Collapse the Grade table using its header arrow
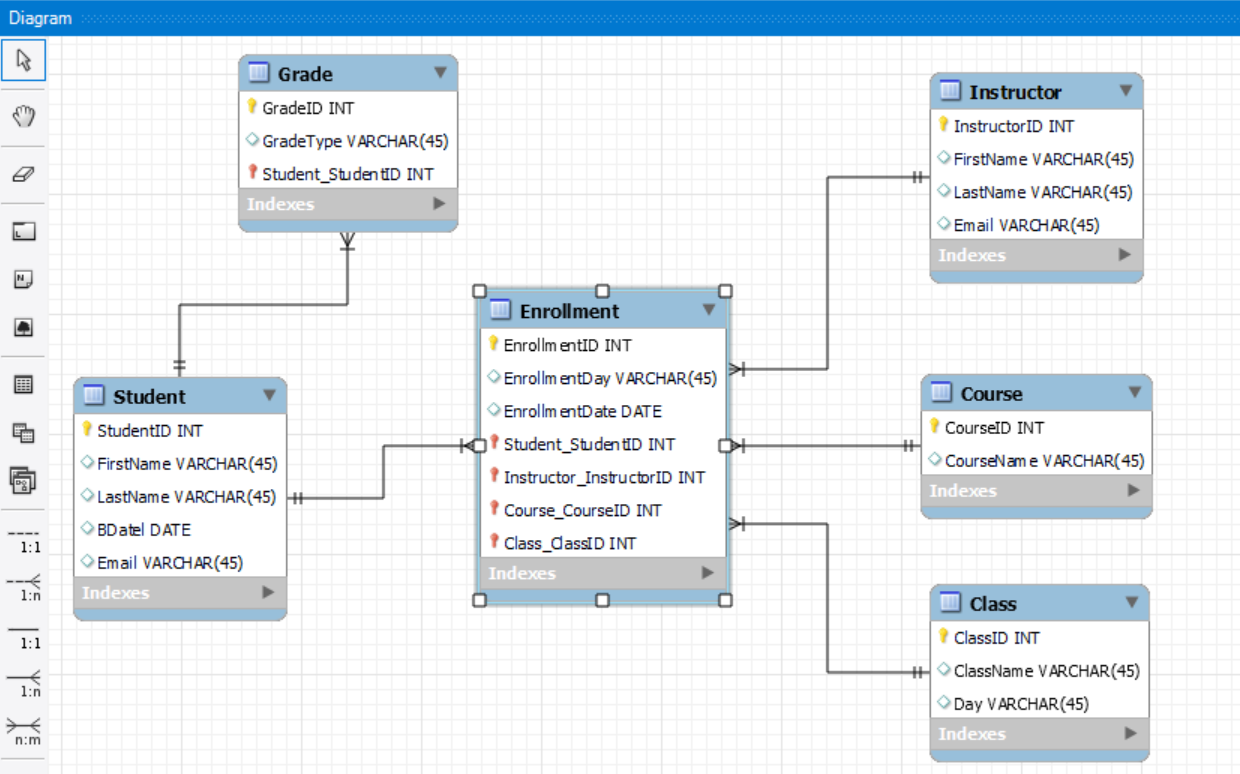 point(441,73)
